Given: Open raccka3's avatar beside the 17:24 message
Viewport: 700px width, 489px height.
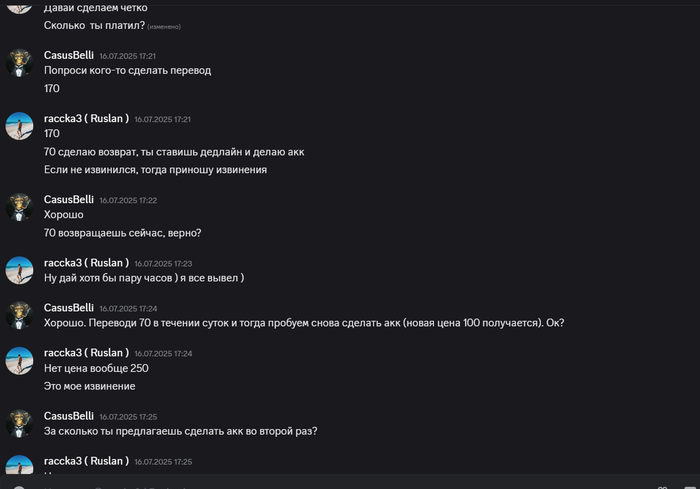Looking at the screenshot, I should [20, 360].
